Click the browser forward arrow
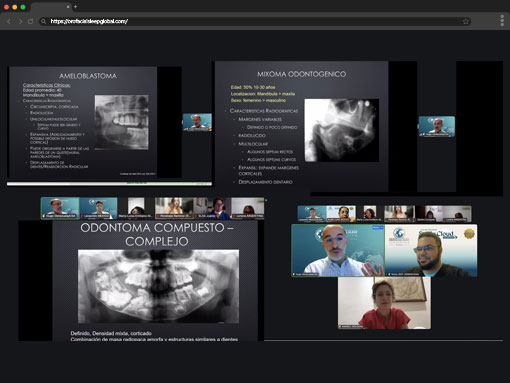 tap(20, 21)
